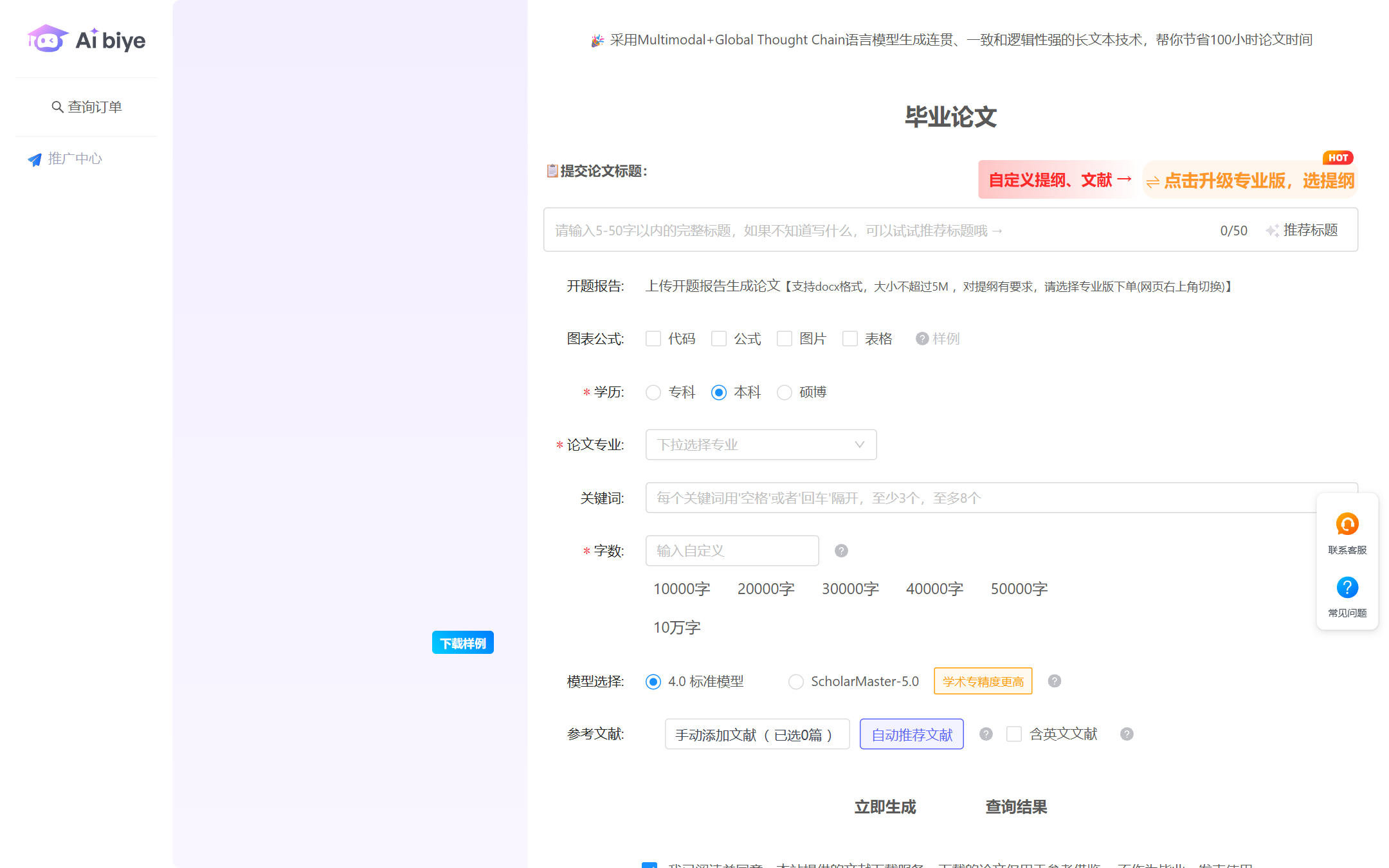Click 自动推荐文献 button
This screenshot has width=1389, height=868.
tap(912, 734)
